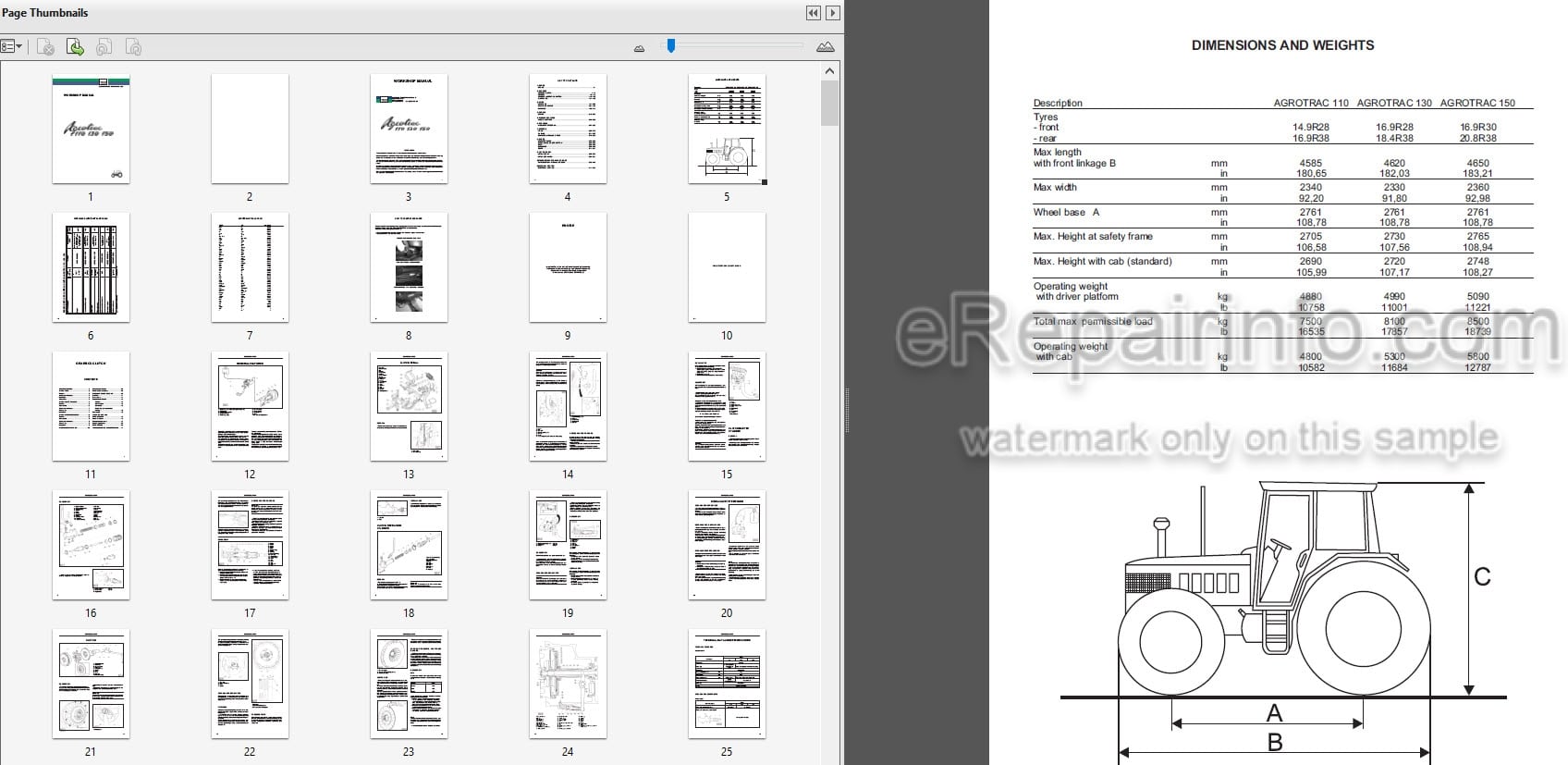Select the page 1 cover thumbnail

[x=91, y=129]
